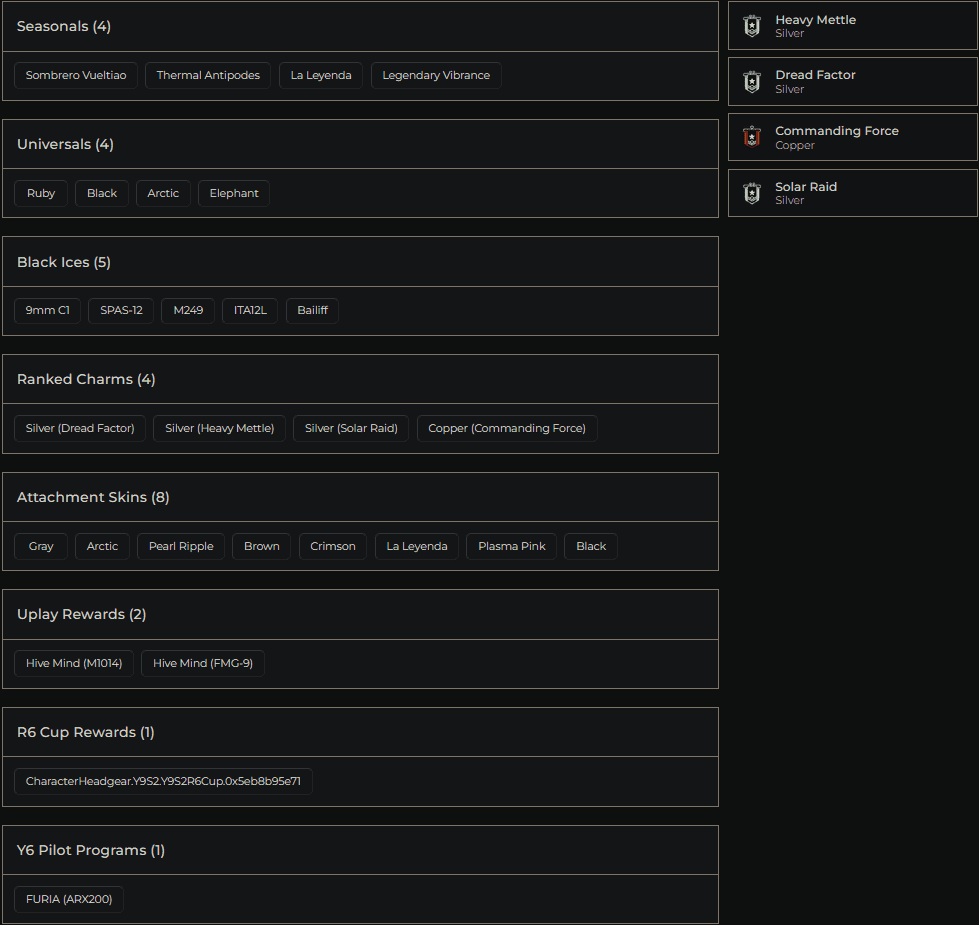Click the Dread Factor silver rank badge icon

click(751, 81)
